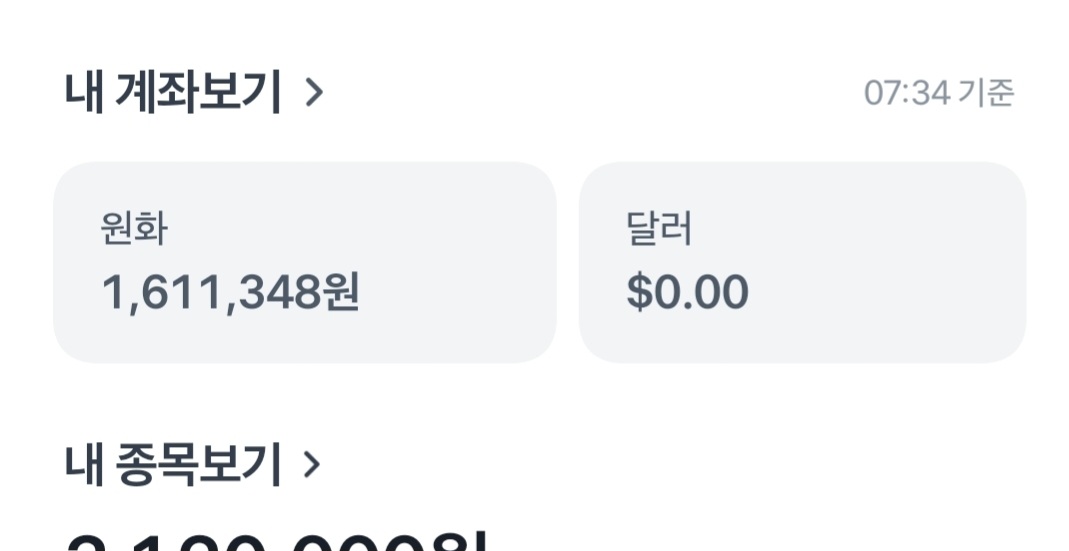Viewport: 1069px width, 551px height.
Task: Tap the chevron beside 내 계좌보기
Action: click(314, 93)
